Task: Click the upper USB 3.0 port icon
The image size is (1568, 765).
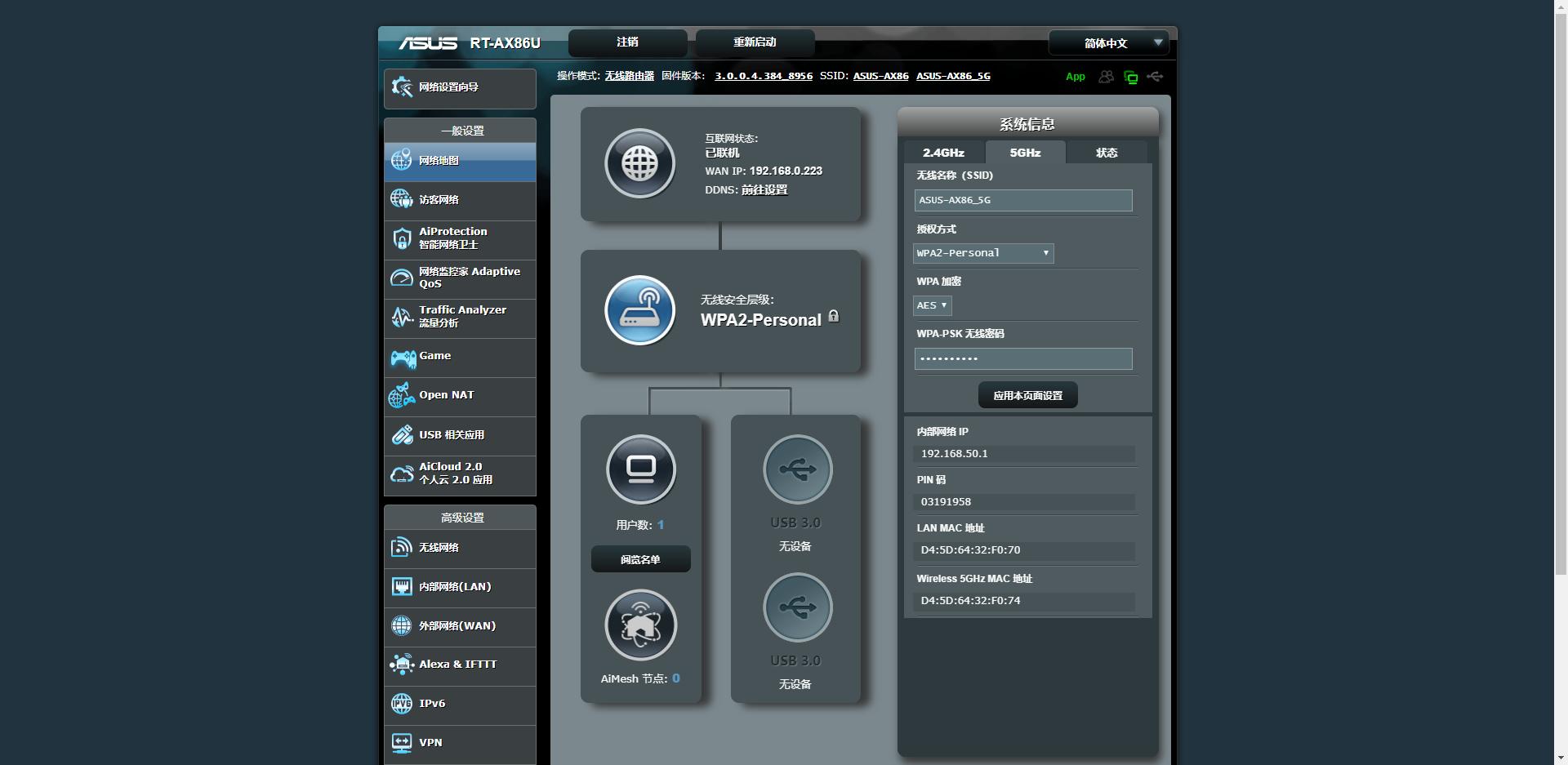Action: (x=797, y=469)
